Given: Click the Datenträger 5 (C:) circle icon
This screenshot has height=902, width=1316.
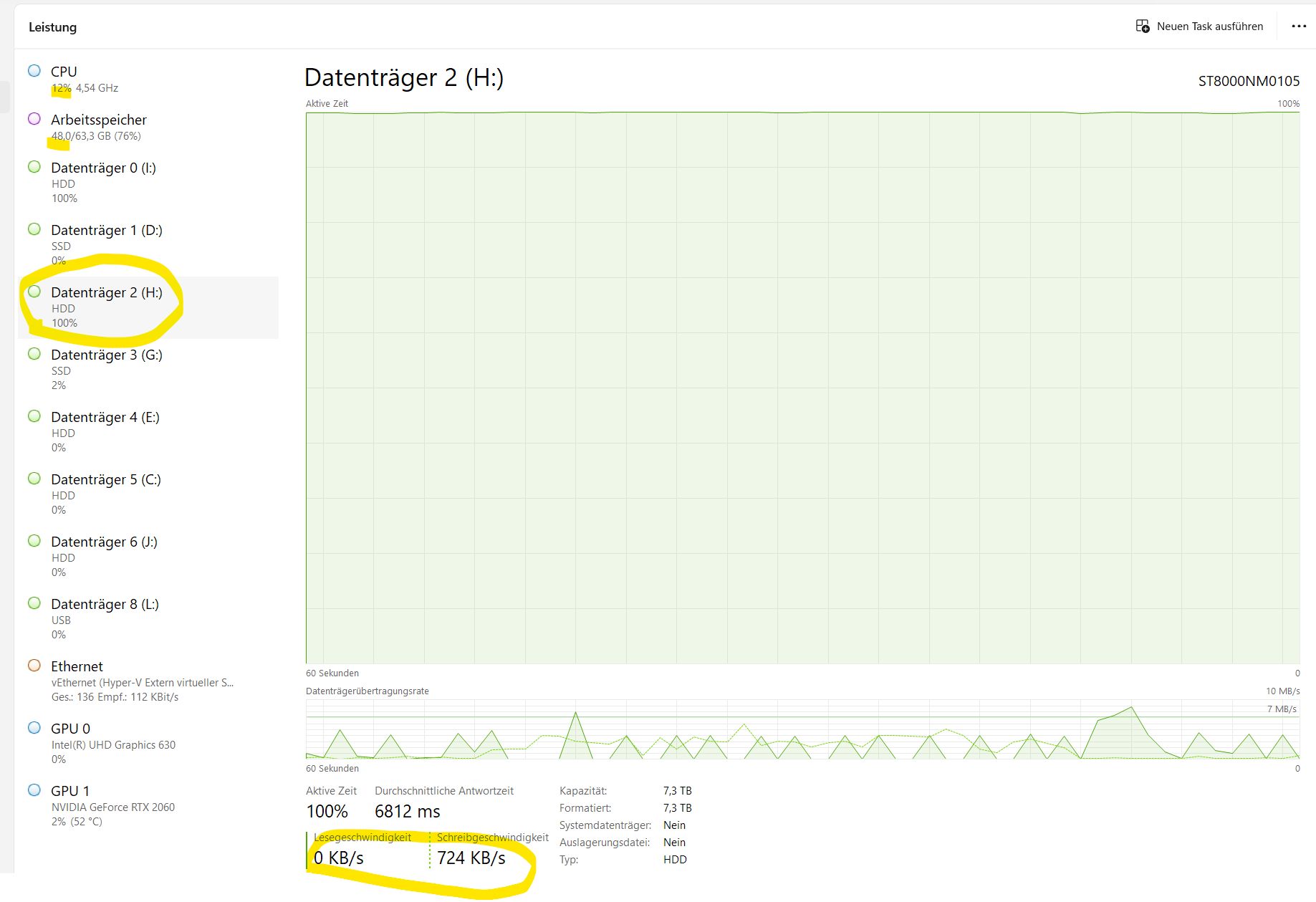Looking at the screenshot, I should [x=34, y=479].
